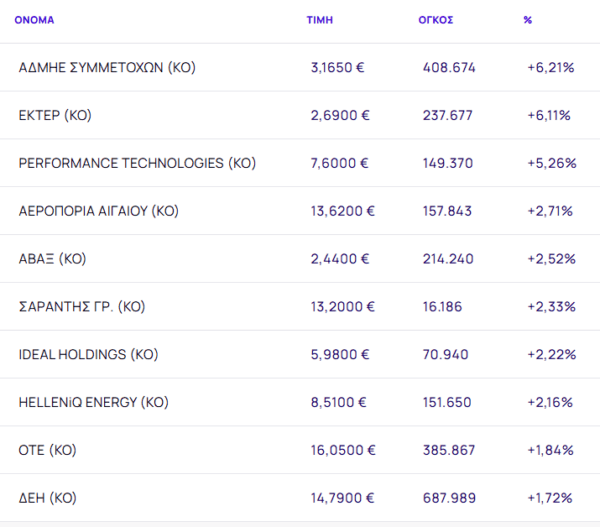Open ΑΕΡΟΠΟΡΙΑ ΑΙΓΑΙΟΥ (ΚΟ) stock
This screenshot has height=527, width=600.
pyautogui.click(x=98, y=211)
